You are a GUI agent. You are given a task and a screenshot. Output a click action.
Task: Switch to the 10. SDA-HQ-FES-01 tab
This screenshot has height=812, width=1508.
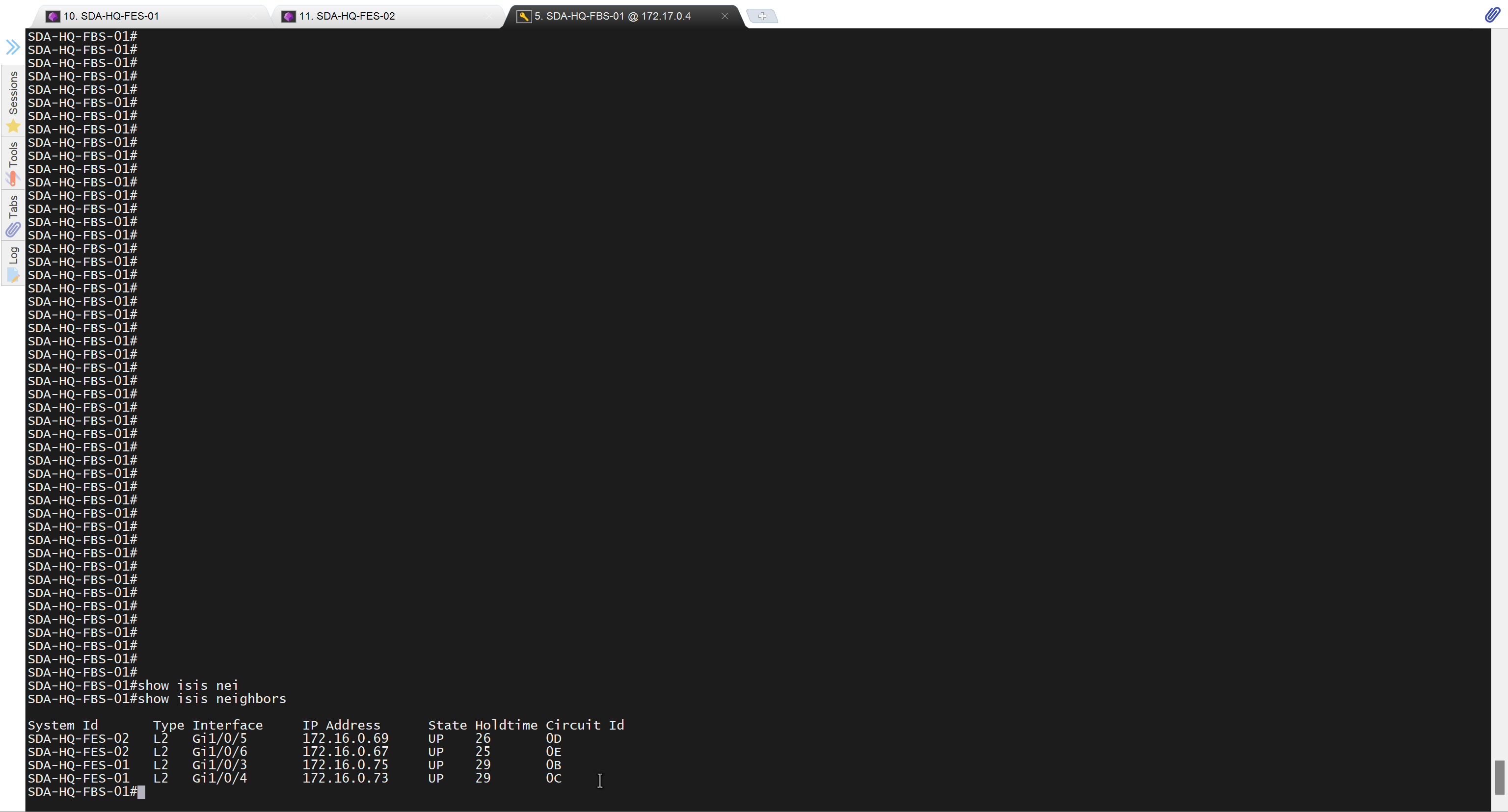pos(111,16)
